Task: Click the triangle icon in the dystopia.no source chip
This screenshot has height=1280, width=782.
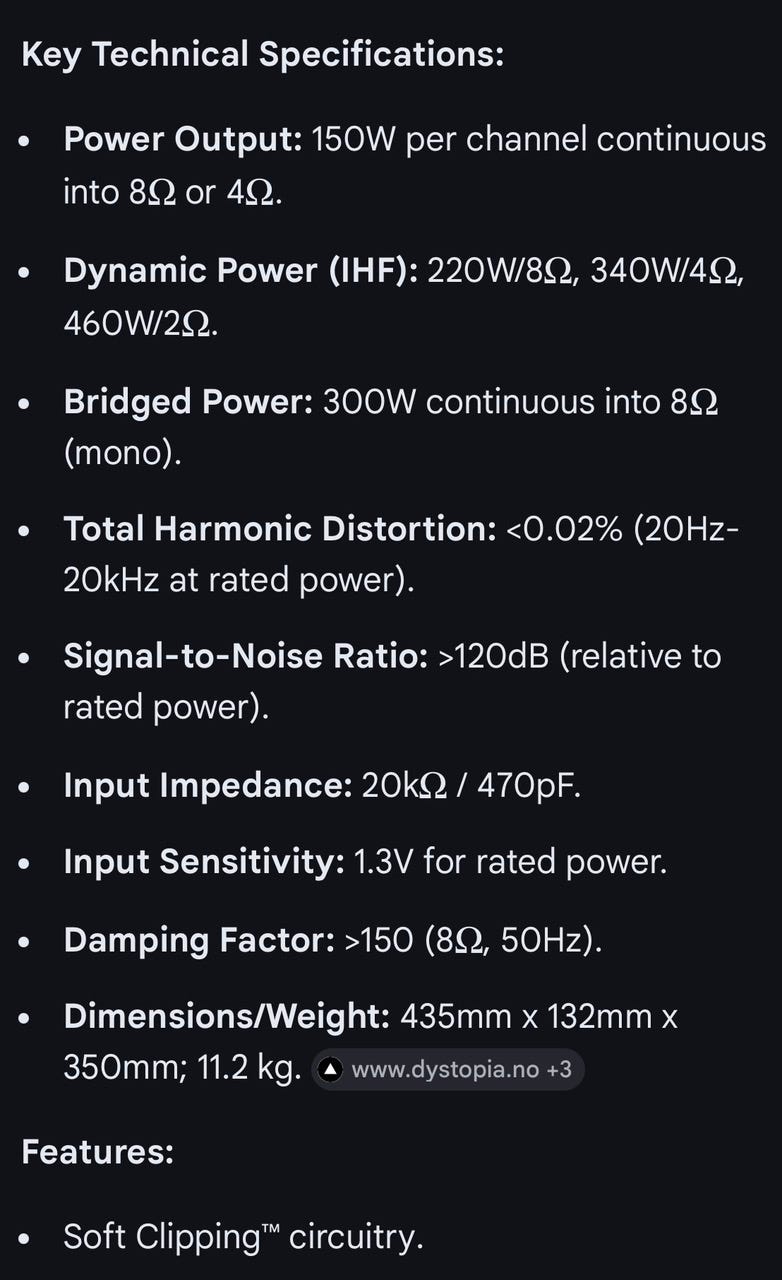Action: click(x=330, y=1069)
